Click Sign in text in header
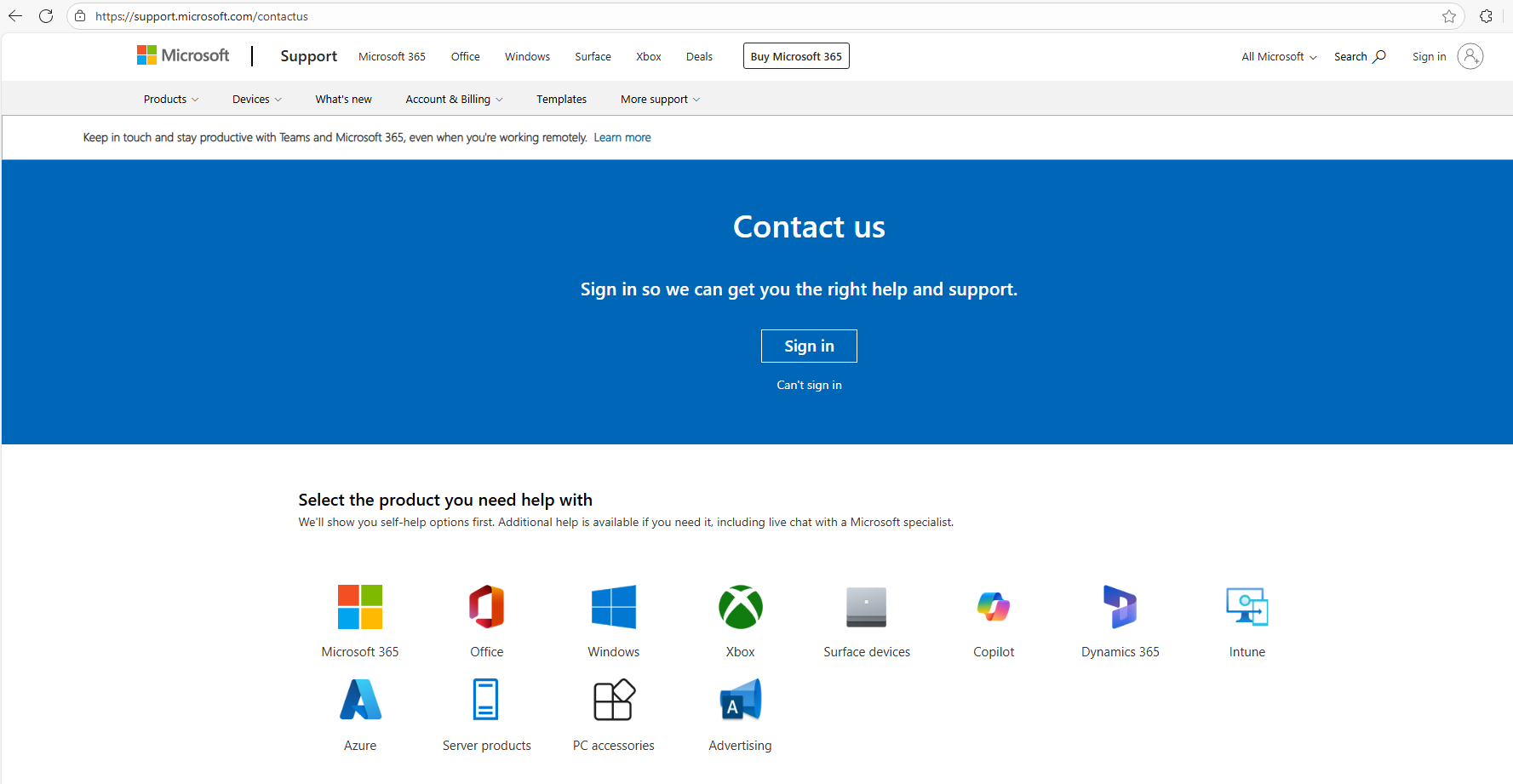This screenshot has height=784, width=1513. (1429, 57)
